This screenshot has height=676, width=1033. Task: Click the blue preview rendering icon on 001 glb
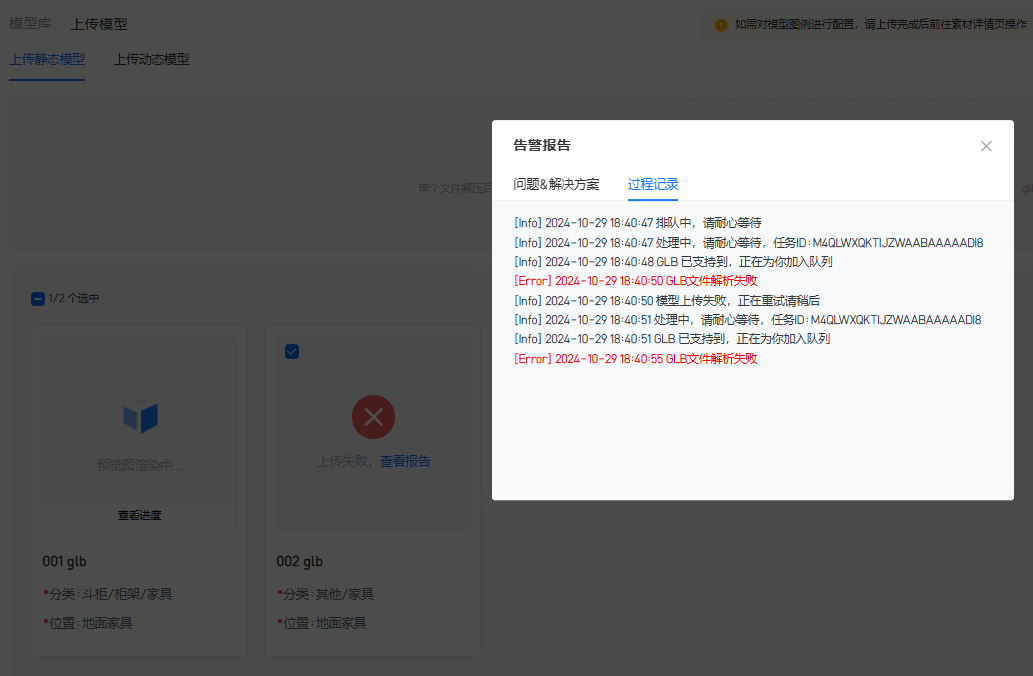pyautogui.click(x=140, y=418)
